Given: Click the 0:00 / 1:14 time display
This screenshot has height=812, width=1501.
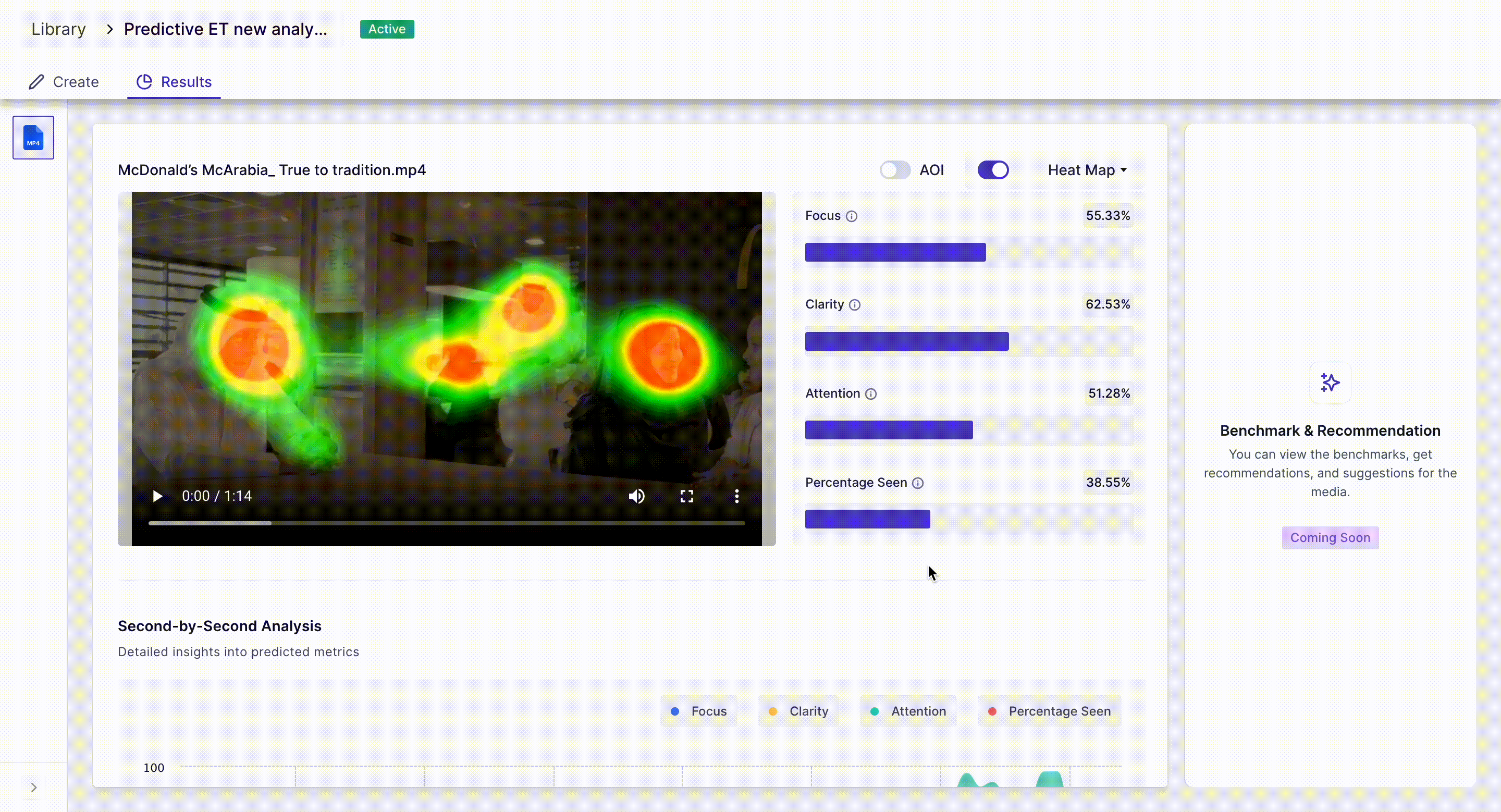Looking at the screenshot, I should (217, 496).
